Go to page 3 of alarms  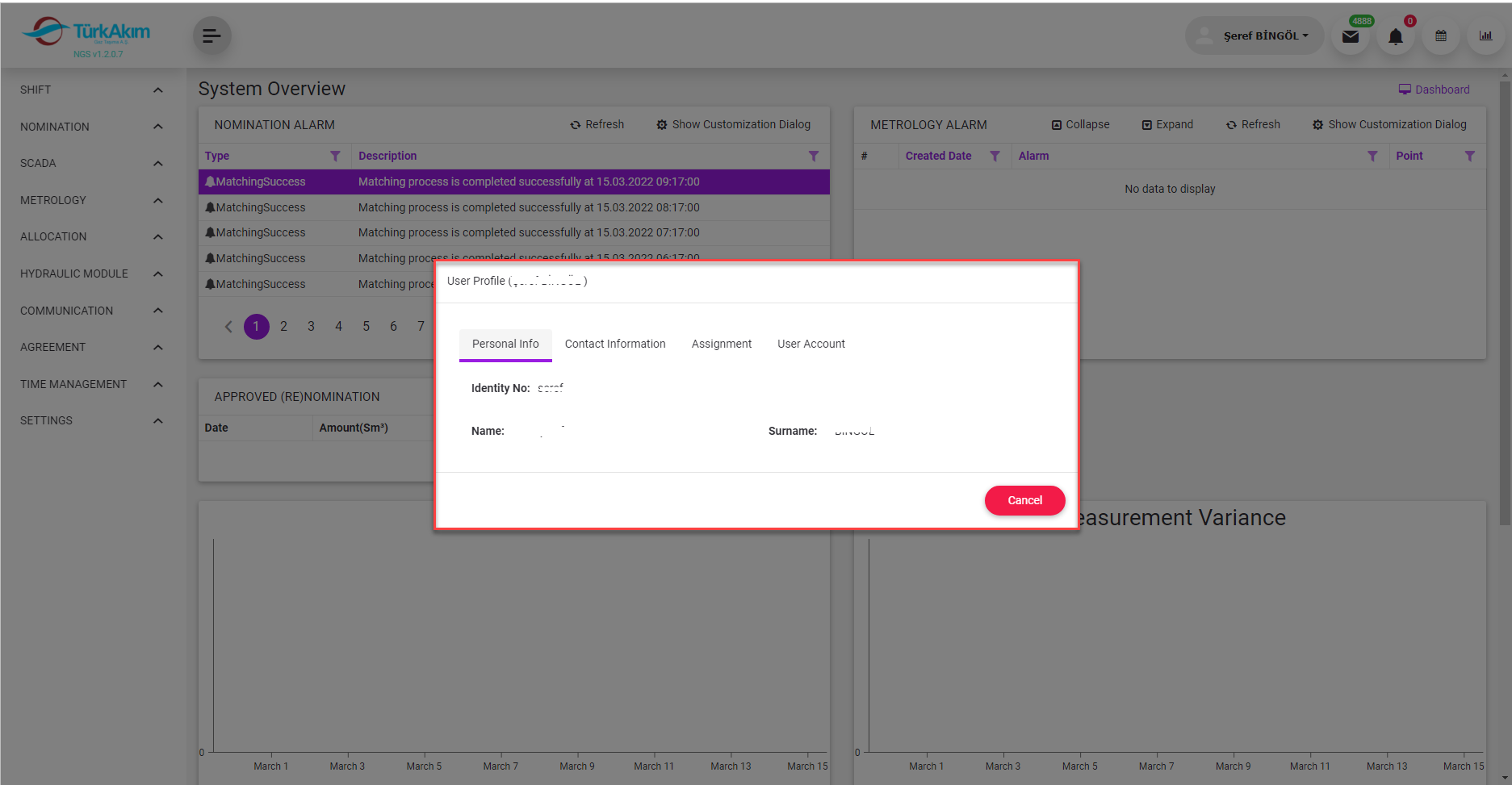[x=311, y=326]
